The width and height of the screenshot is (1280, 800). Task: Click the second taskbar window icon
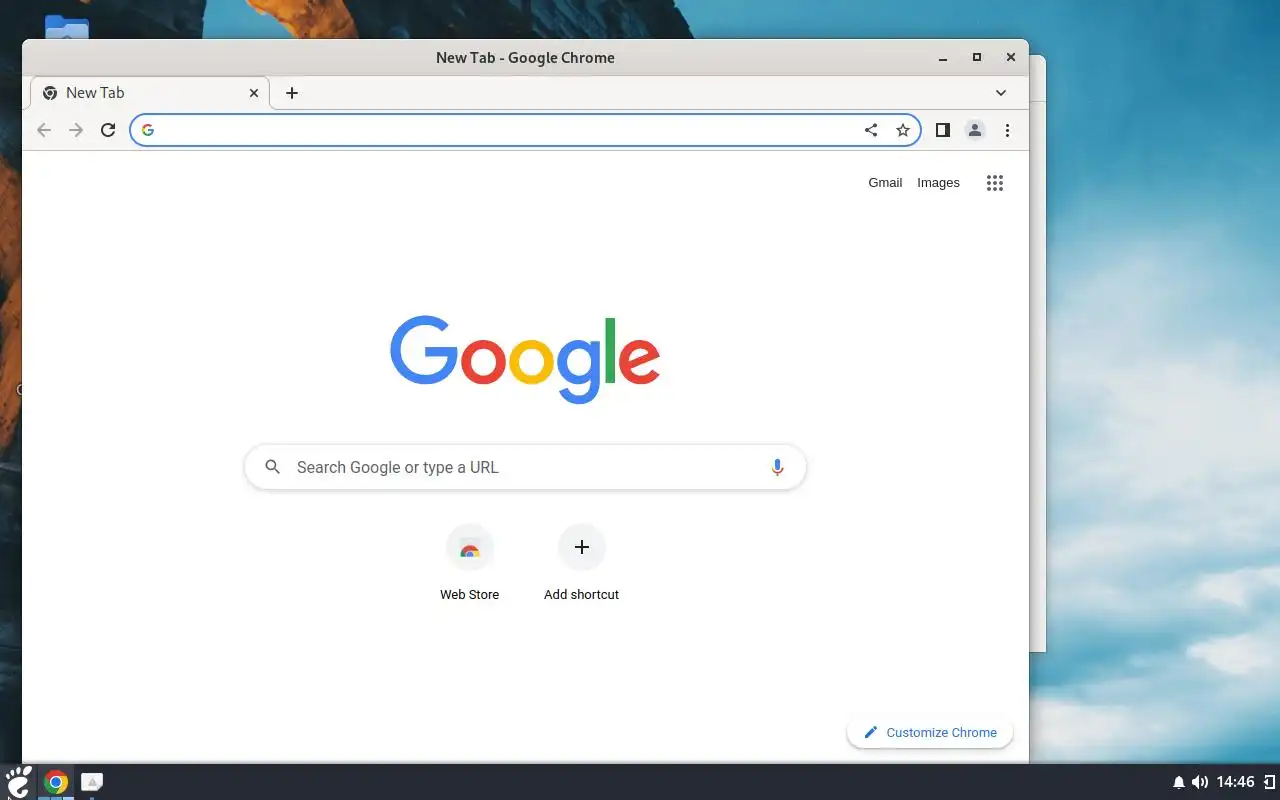(92, 782)
